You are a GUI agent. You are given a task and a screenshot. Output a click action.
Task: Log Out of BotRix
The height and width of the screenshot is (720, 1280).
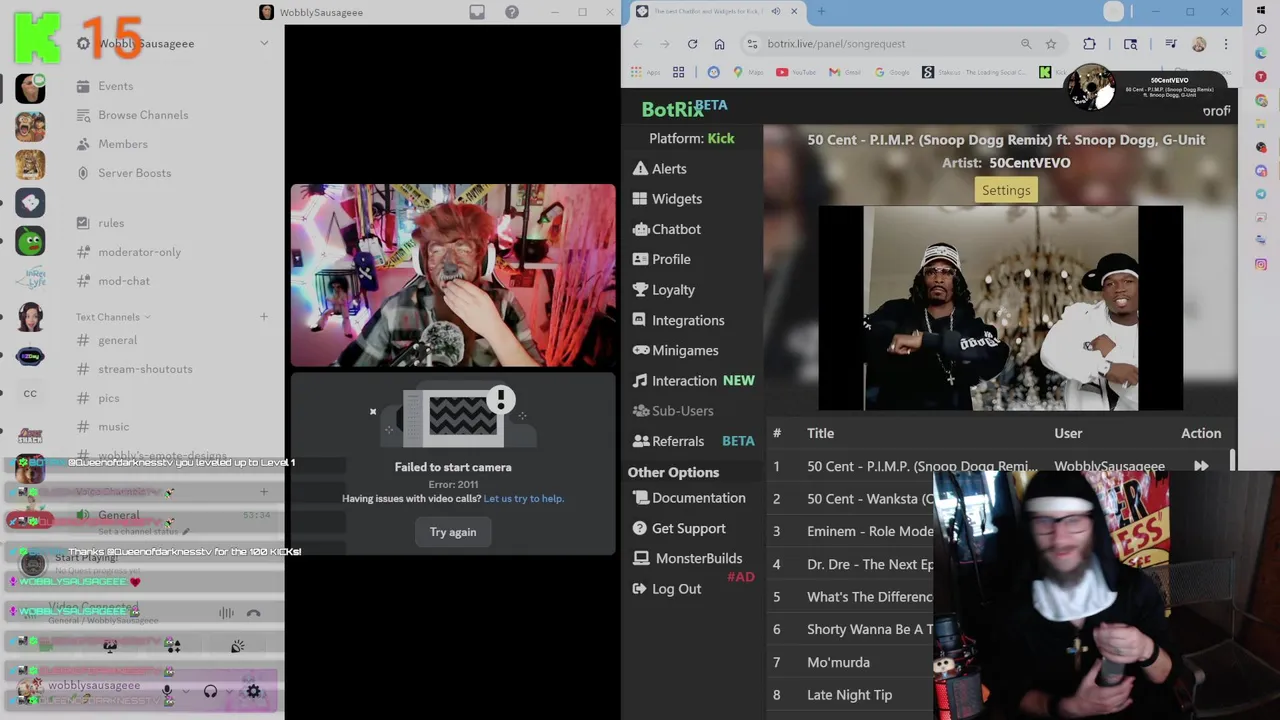tap(667, 589)
